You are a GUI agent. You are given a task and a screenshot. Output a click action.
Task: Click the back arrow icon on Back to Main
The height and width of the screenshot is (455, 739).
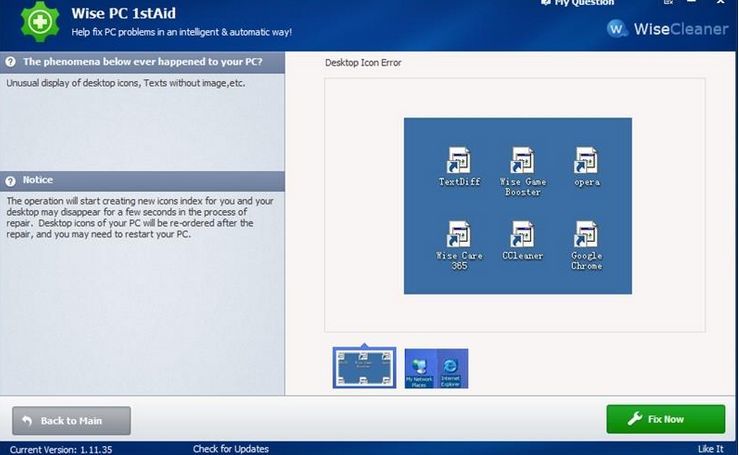[x=27, y=420]
